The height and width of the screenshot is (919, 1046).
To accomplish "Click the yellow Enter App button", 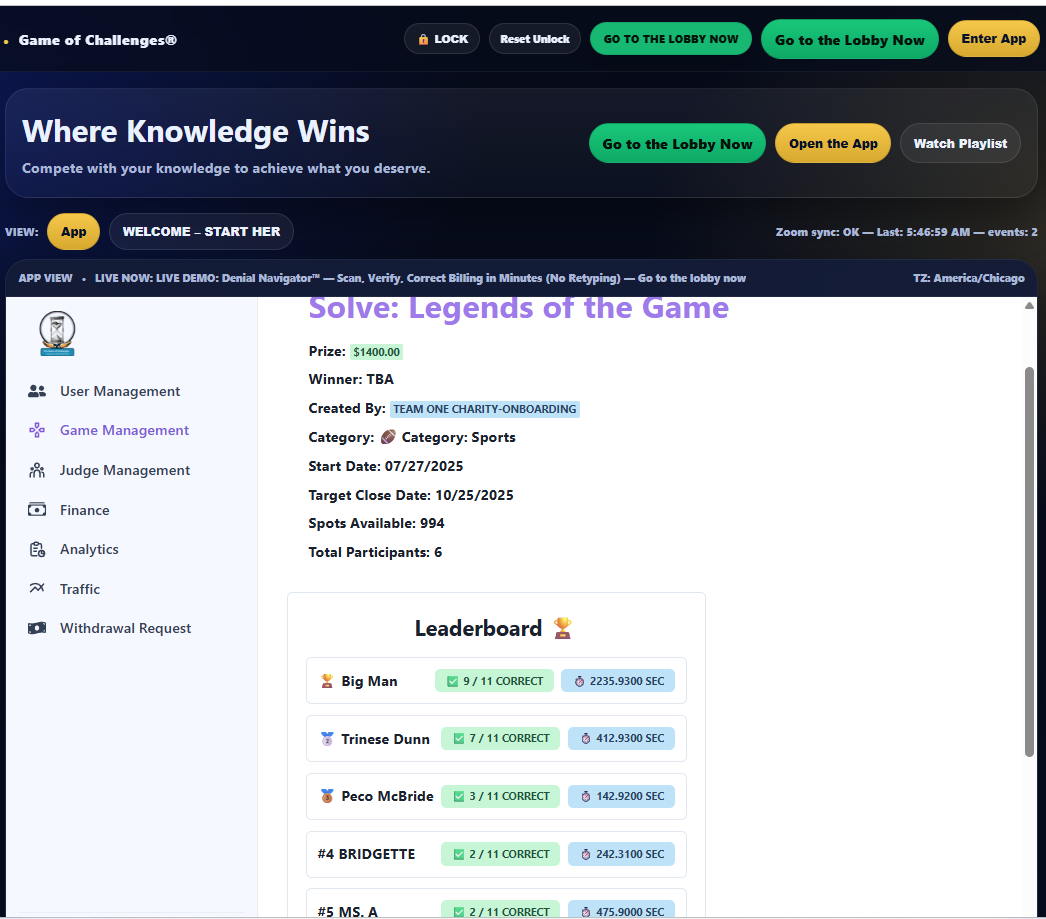I will pyautogui.click(x=993, y=39).
